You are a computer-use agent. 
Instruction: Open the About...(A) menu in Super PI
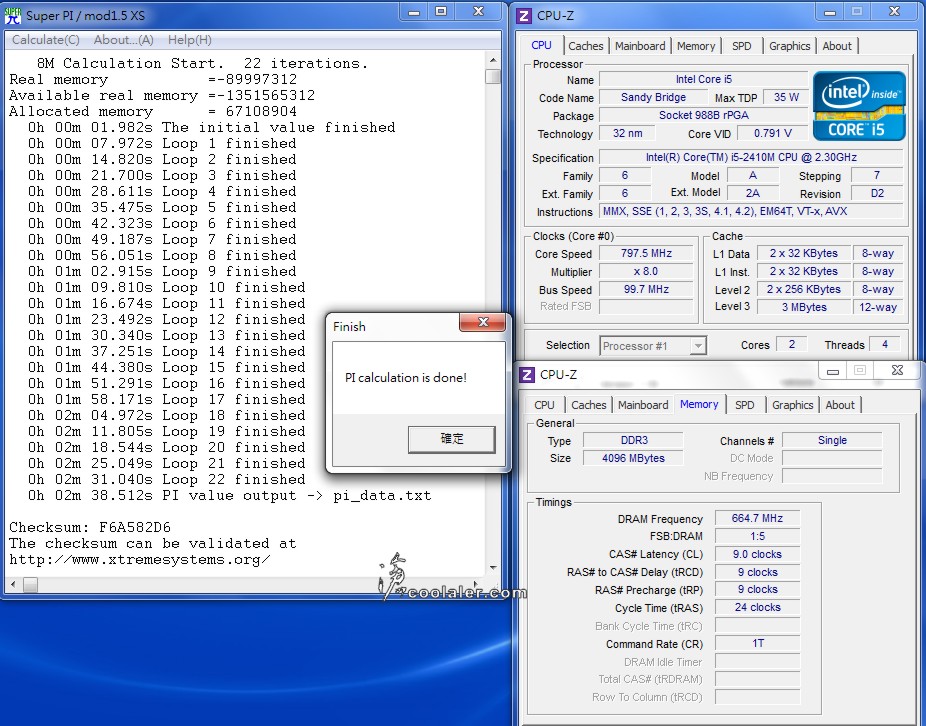click(123, 40)
